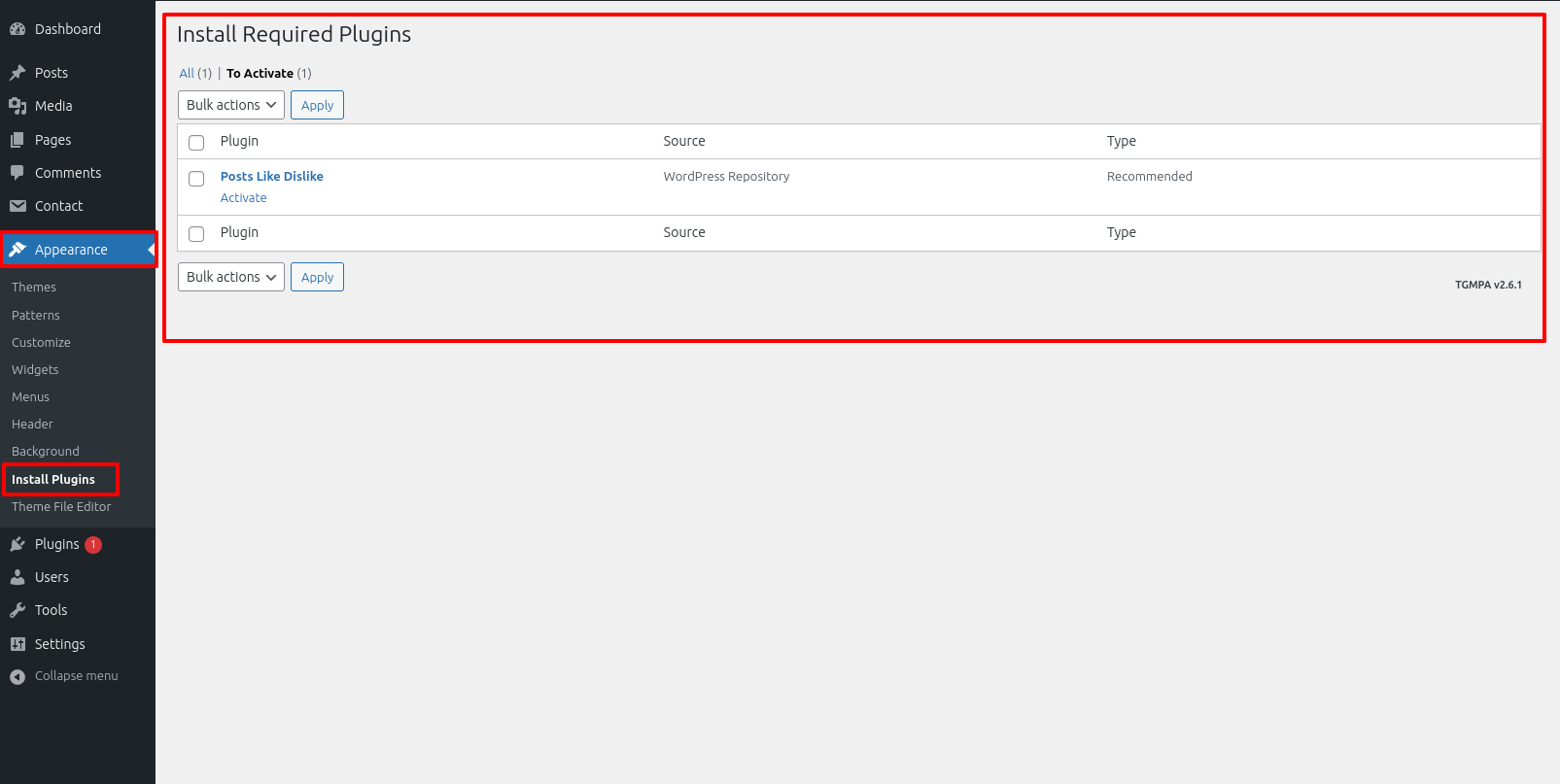Click the Contact envelope icon
This screenshot has width=1560, height=784.
[x=17, y=206]
